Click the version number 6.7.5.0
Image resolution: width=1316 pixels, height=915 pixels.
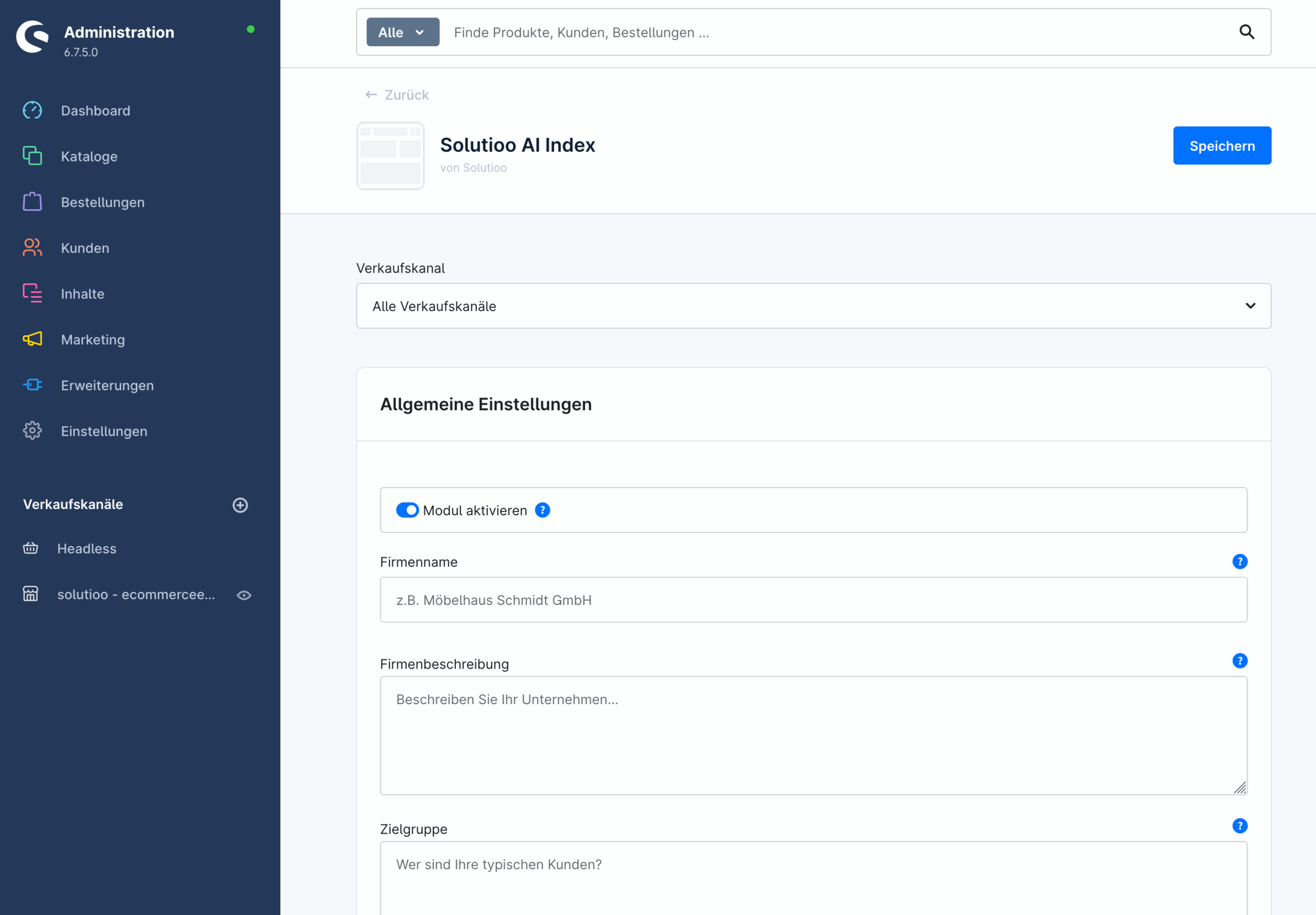81,52
